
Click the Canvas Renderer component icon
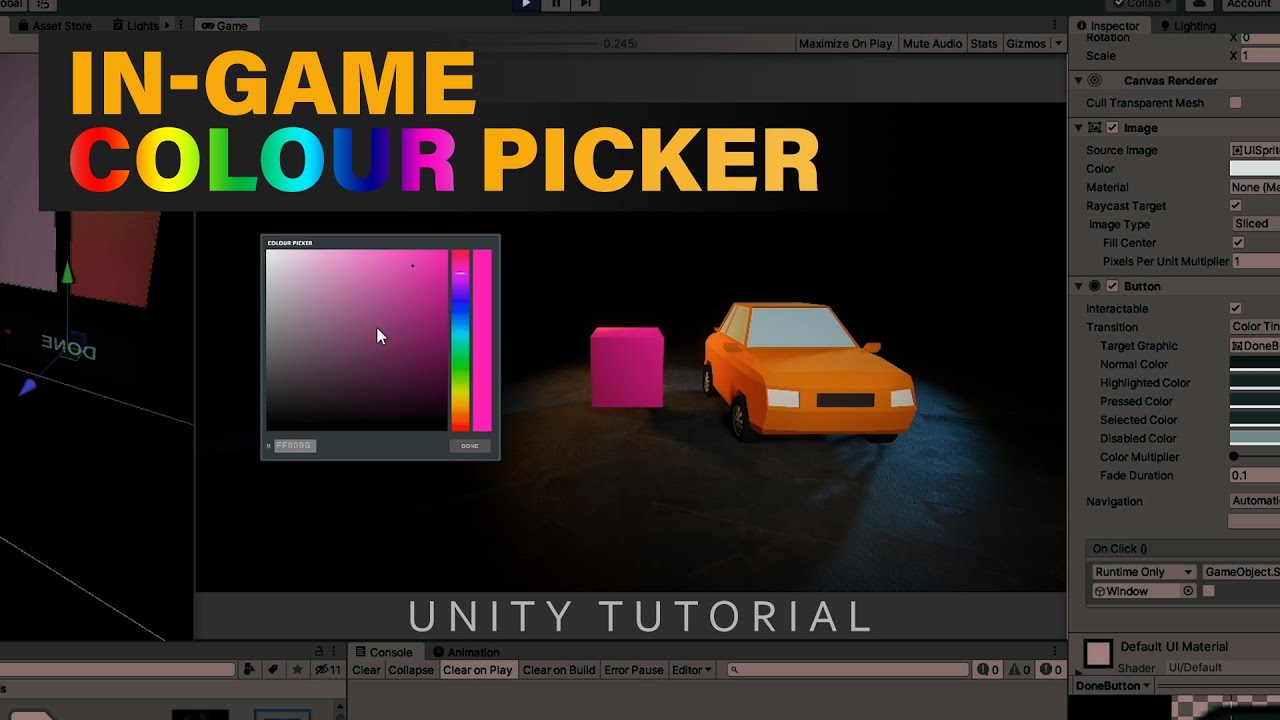coord(1095,81)
